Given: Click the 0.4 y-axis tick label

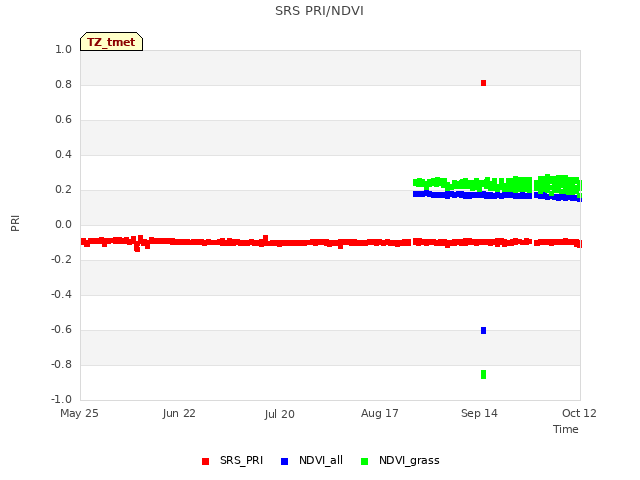Looking at the screenshot, I should (x=63, y=154).
